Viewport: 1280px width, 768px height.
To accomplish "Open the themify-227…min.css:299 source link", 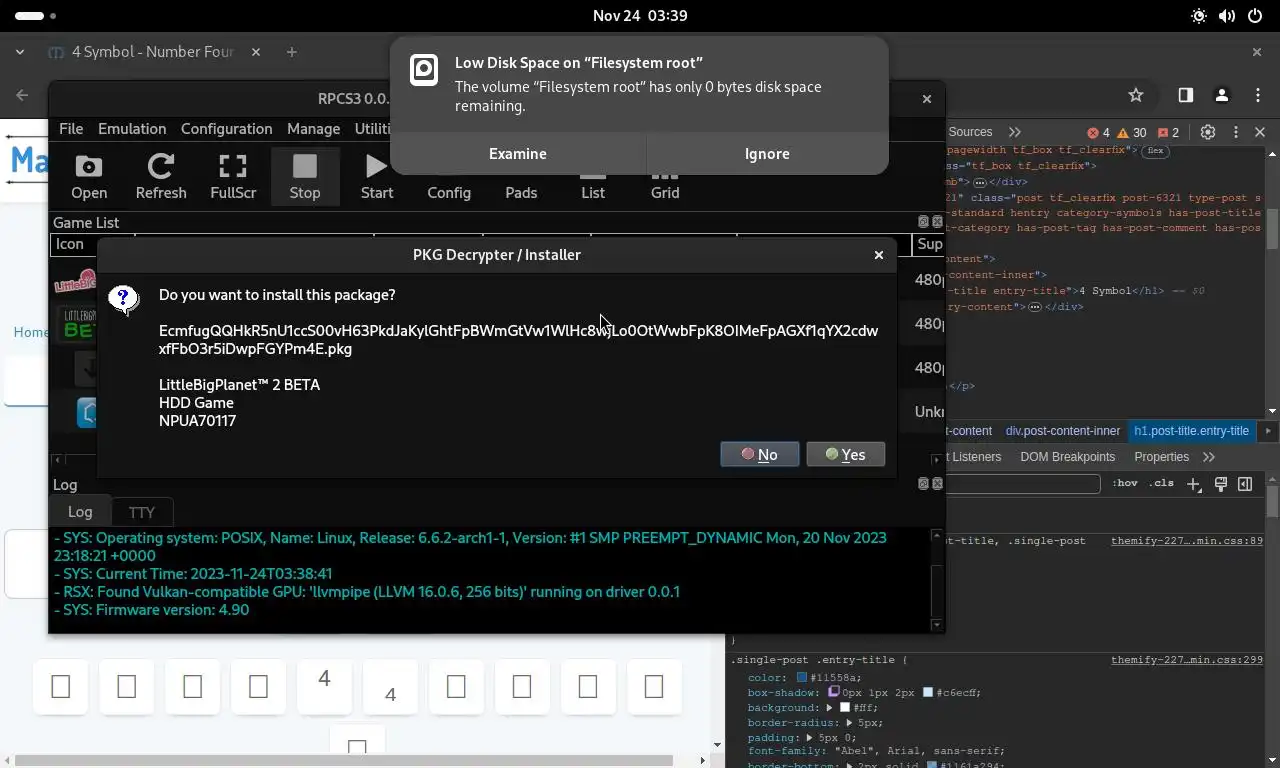I will 1187,660.
